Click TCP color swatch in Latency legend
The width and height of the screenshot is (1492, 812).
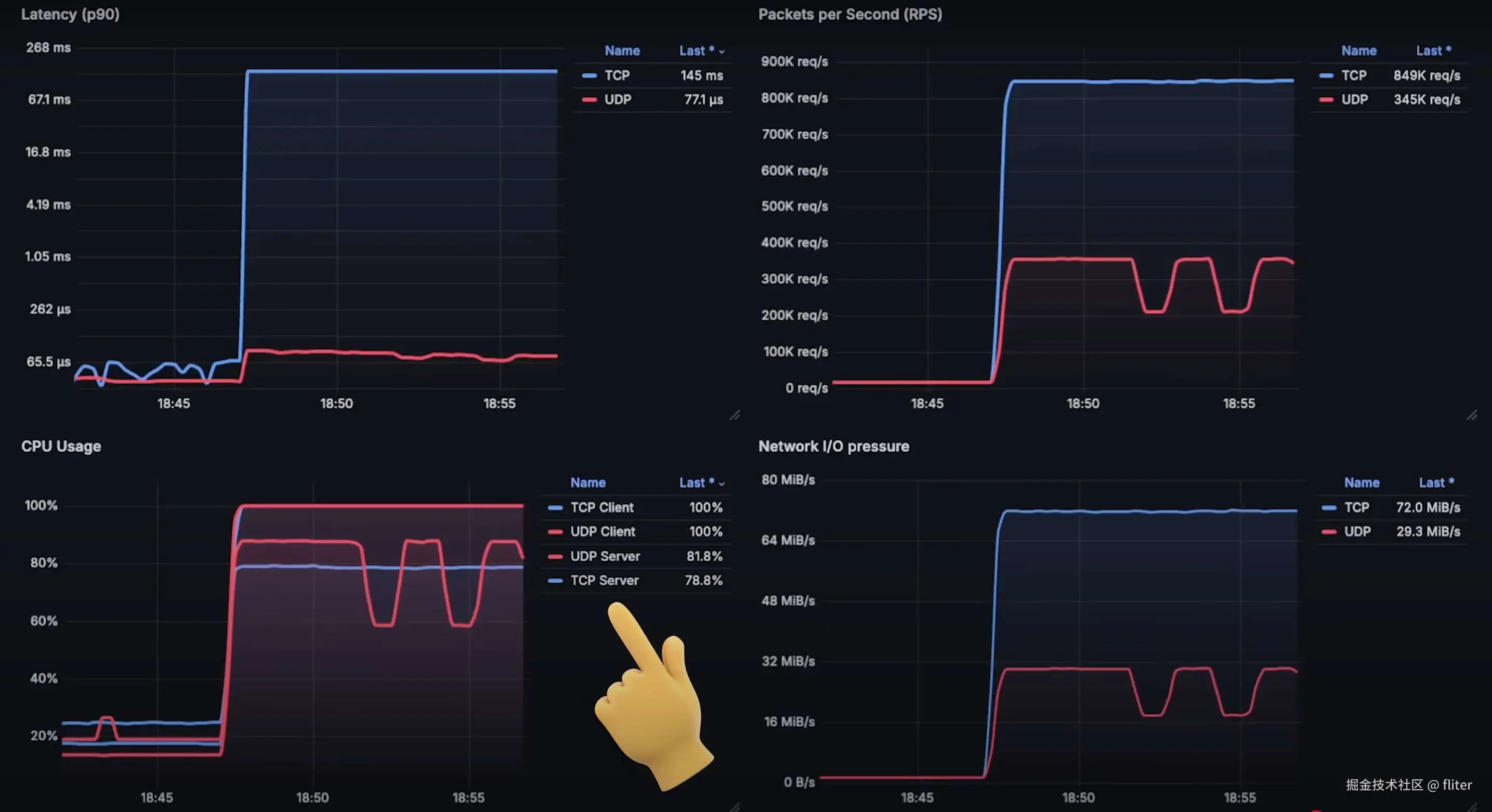(x=589, y=75)
